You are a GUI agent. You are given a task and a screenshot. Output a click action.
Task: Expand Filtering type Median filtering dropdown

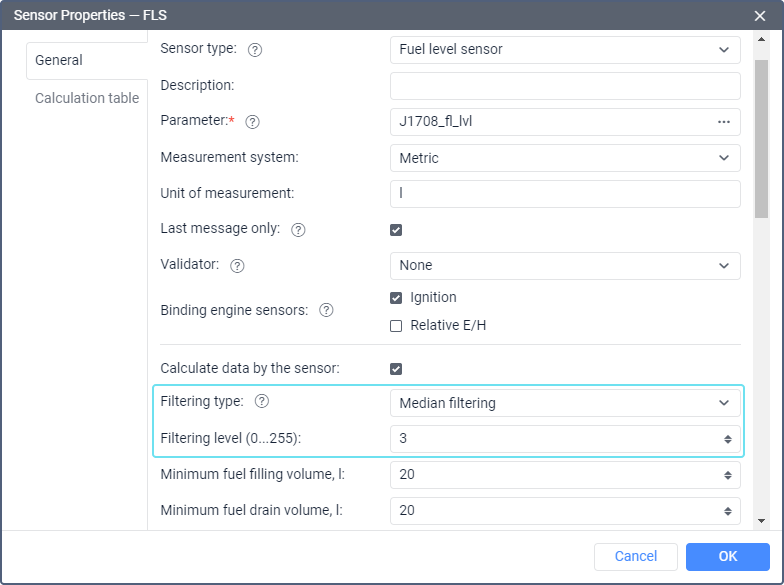[x=565, y=403]
